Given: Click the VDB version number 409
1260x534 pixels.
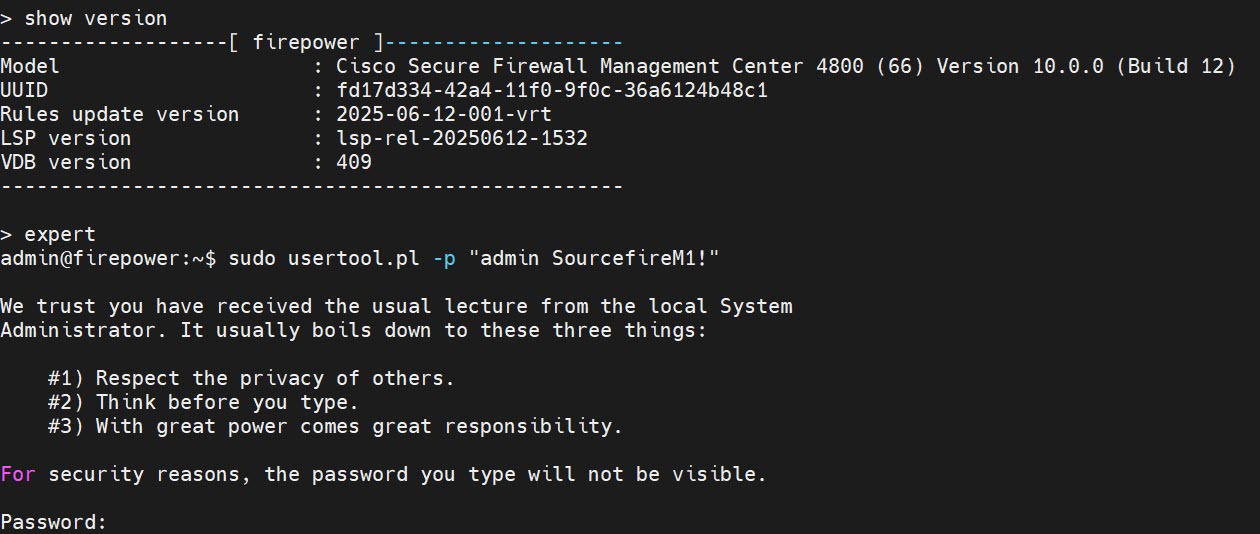Looking at the screenshot, I should [x=353, y=162].
